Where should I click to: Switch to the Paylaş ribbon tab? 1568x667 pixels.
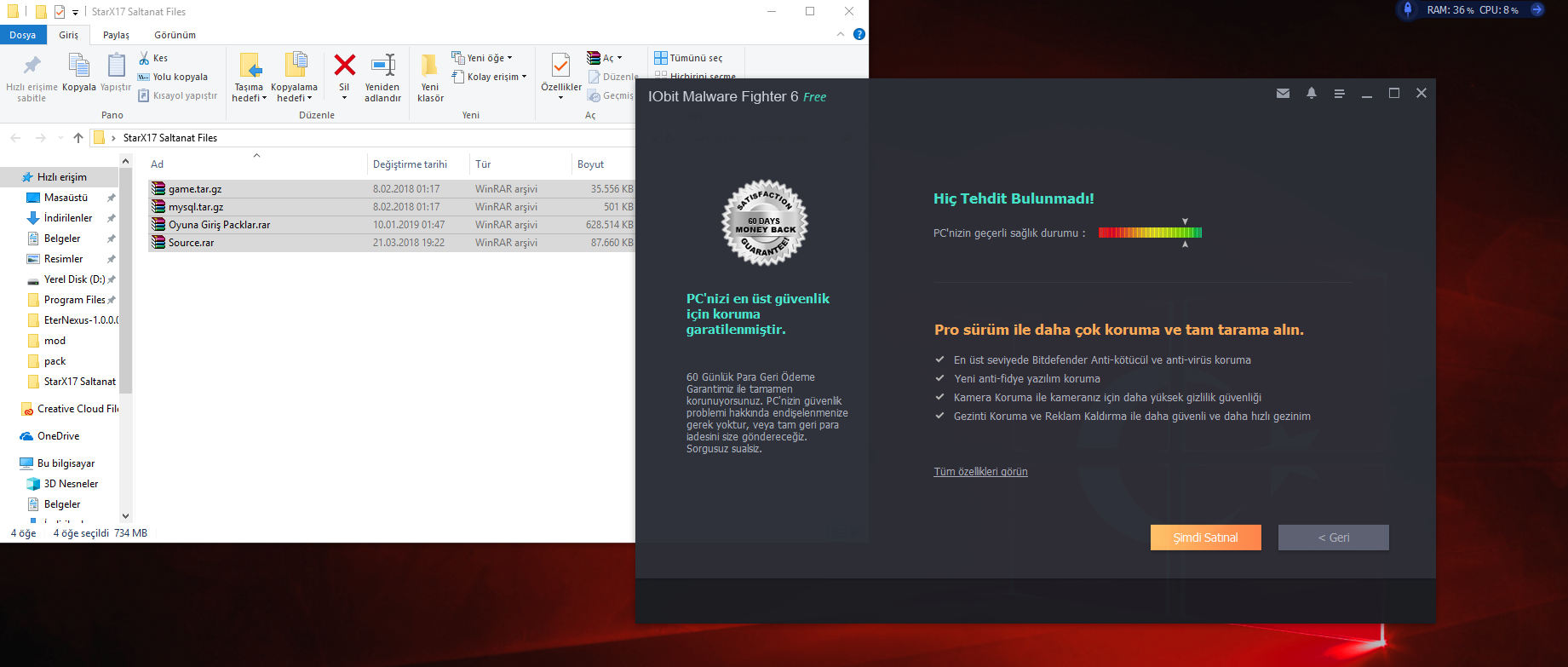point(116,35)
